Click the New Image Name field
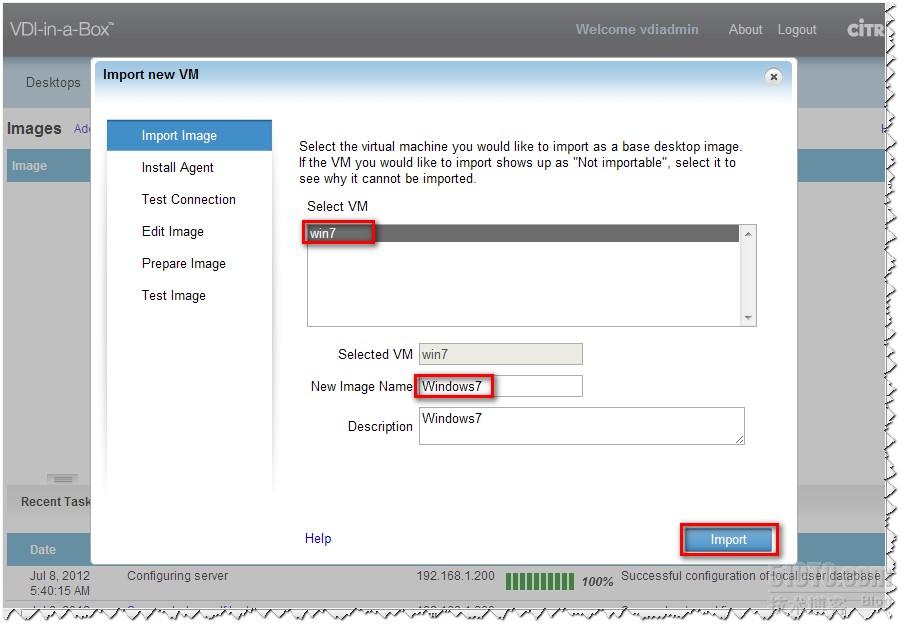The height and width of the screenshot is (629, 906). click(500, 386)
